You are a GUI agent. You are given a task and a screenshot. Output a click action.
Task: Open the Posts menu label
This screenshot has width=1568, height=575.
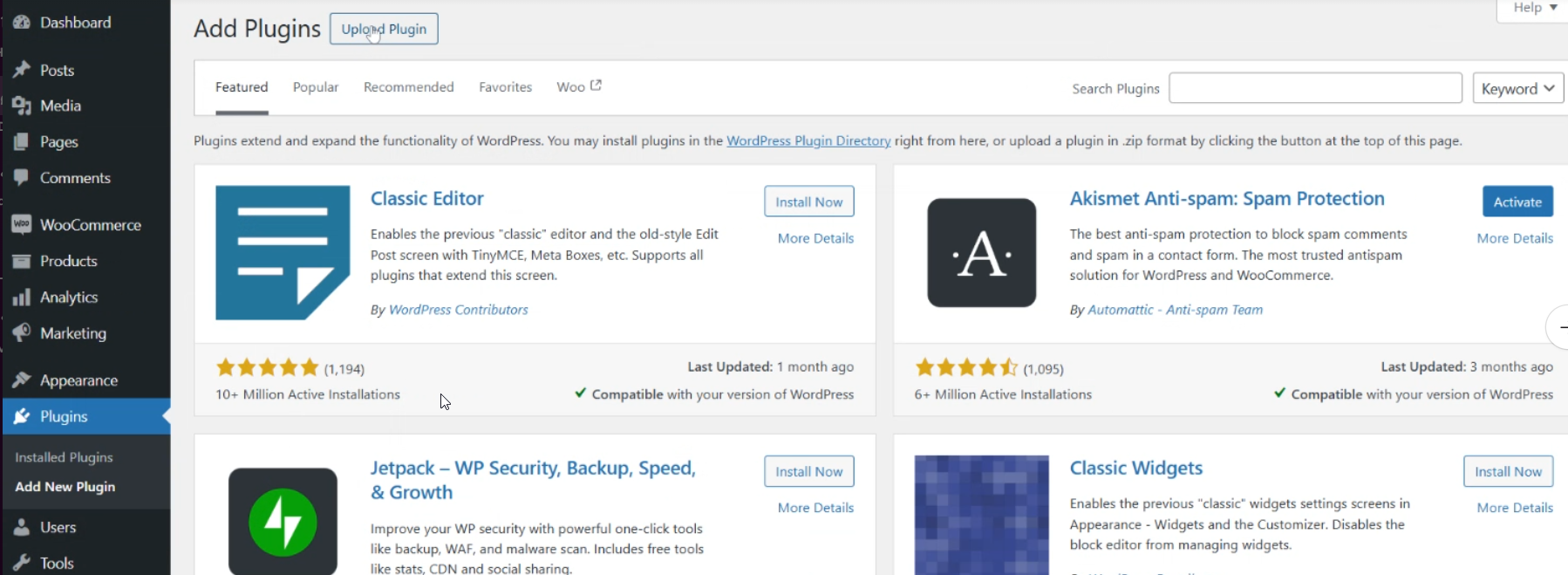[57, 70]
